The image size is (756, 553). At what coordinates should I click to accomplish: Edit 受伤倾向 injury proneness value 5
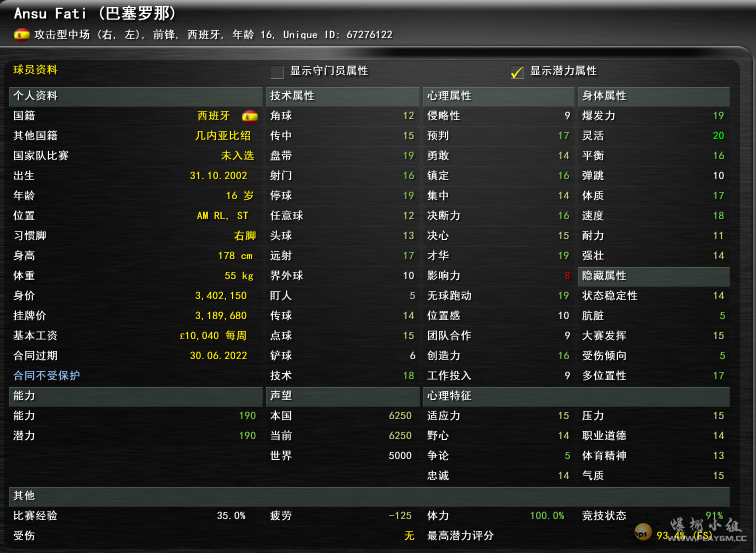722,356
